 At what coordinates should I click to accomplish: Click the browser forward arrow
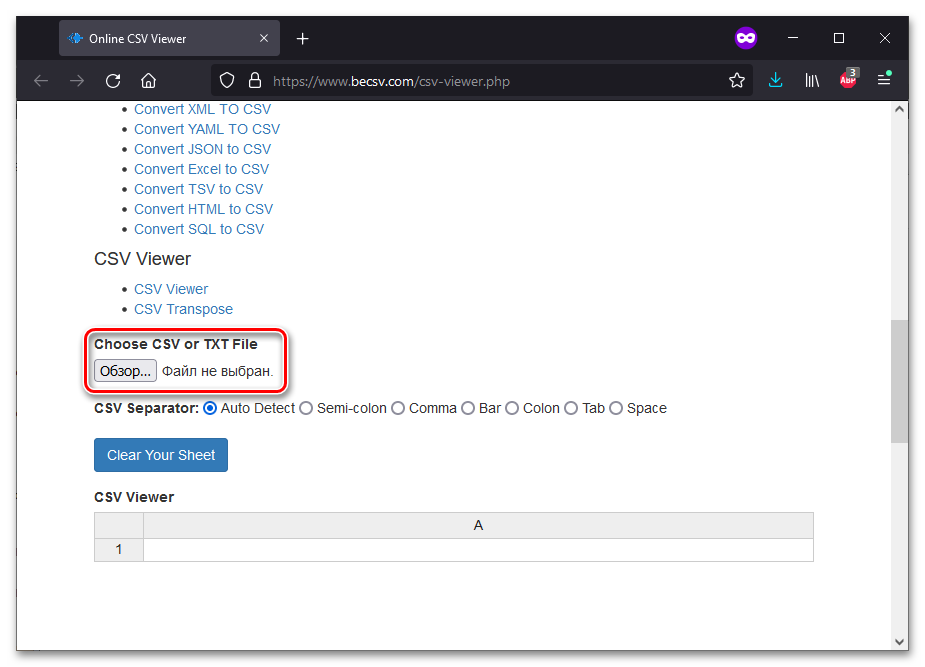[77, 81]
